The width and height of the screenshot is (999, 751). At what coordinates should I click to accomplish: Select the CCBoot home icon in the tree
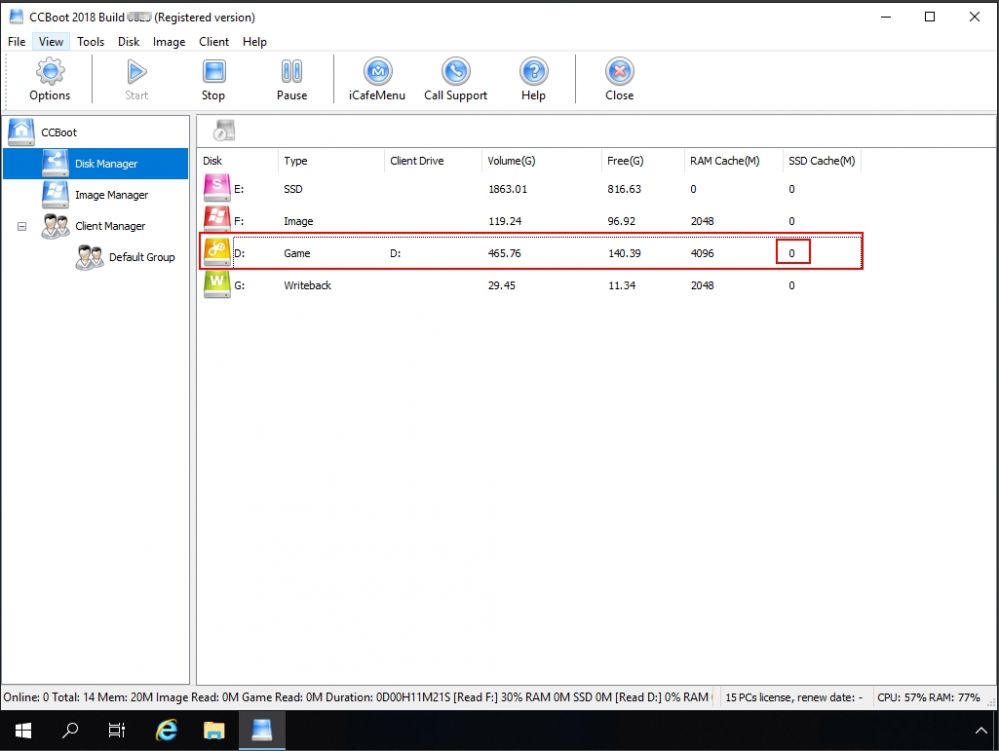[22, 132]
